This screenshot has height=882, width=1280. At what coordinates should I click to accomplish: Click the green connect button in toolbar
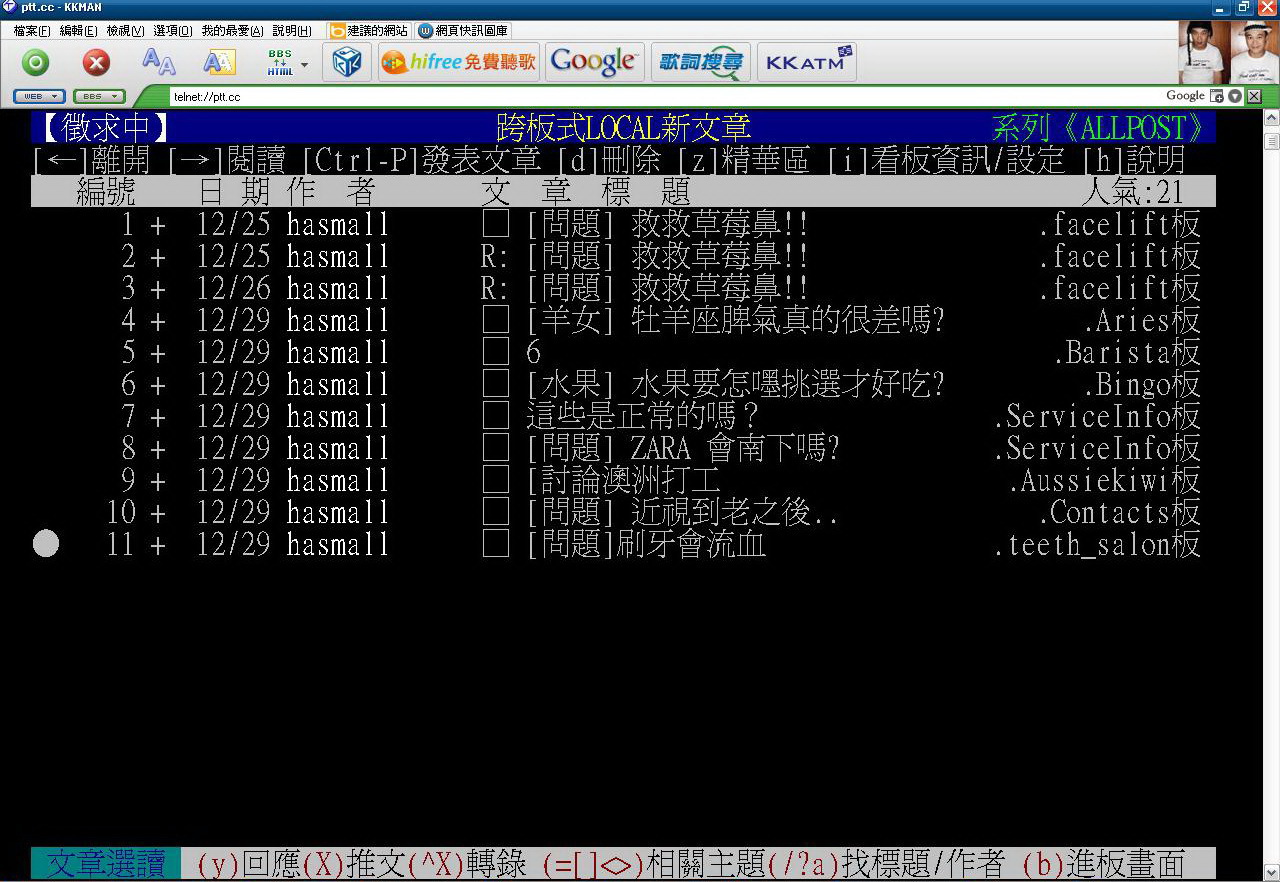[36, 63]
